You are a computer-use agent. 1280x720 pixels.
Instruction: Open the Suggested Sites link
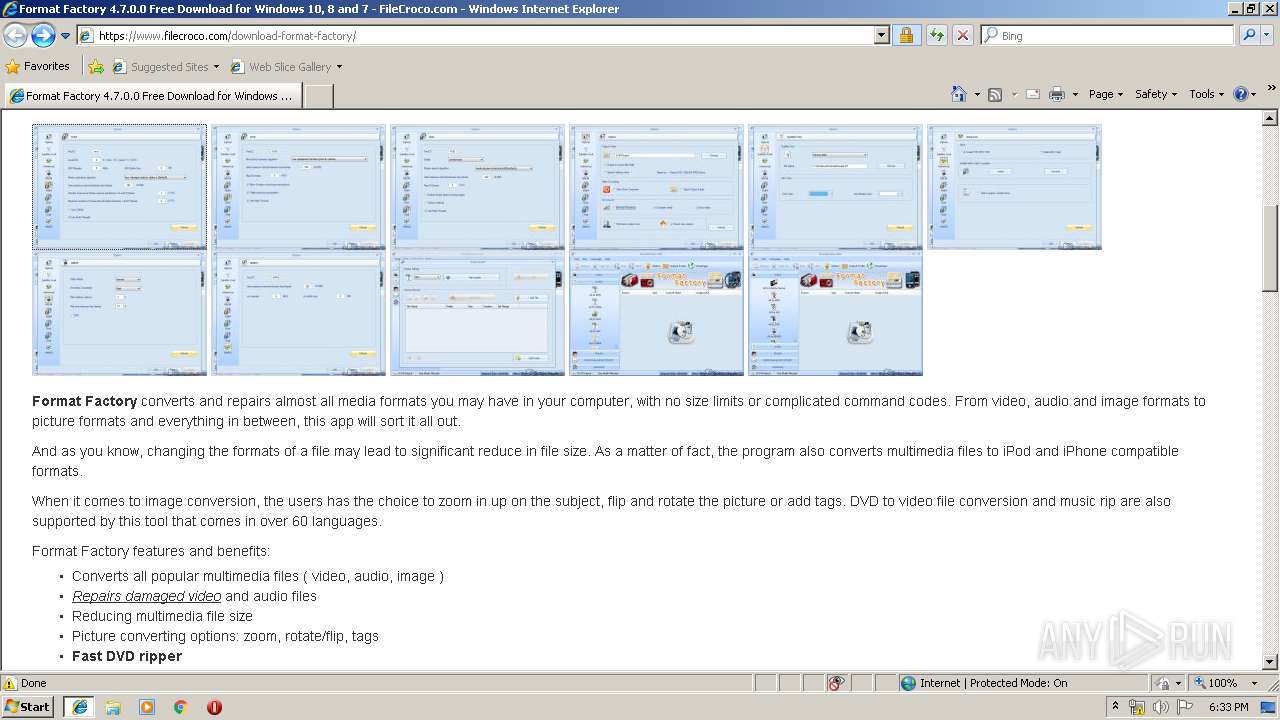(x=165, y=67)
